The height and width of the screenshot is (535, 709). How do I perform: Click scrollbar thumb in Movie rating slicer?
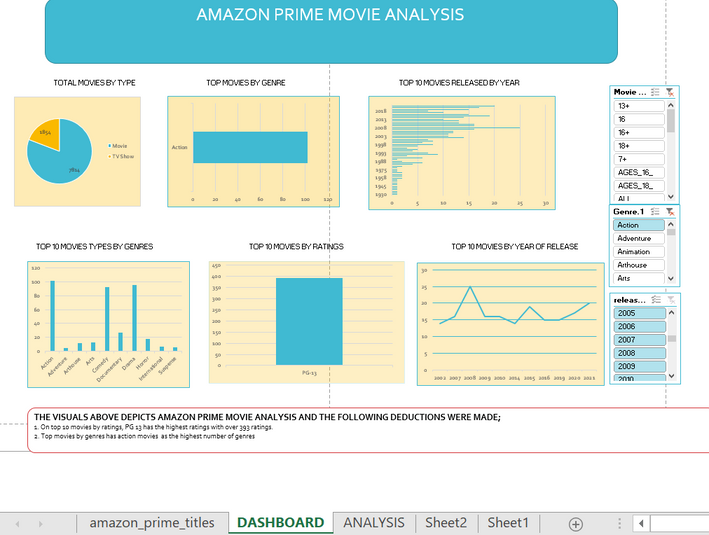(x=671, y=121)
